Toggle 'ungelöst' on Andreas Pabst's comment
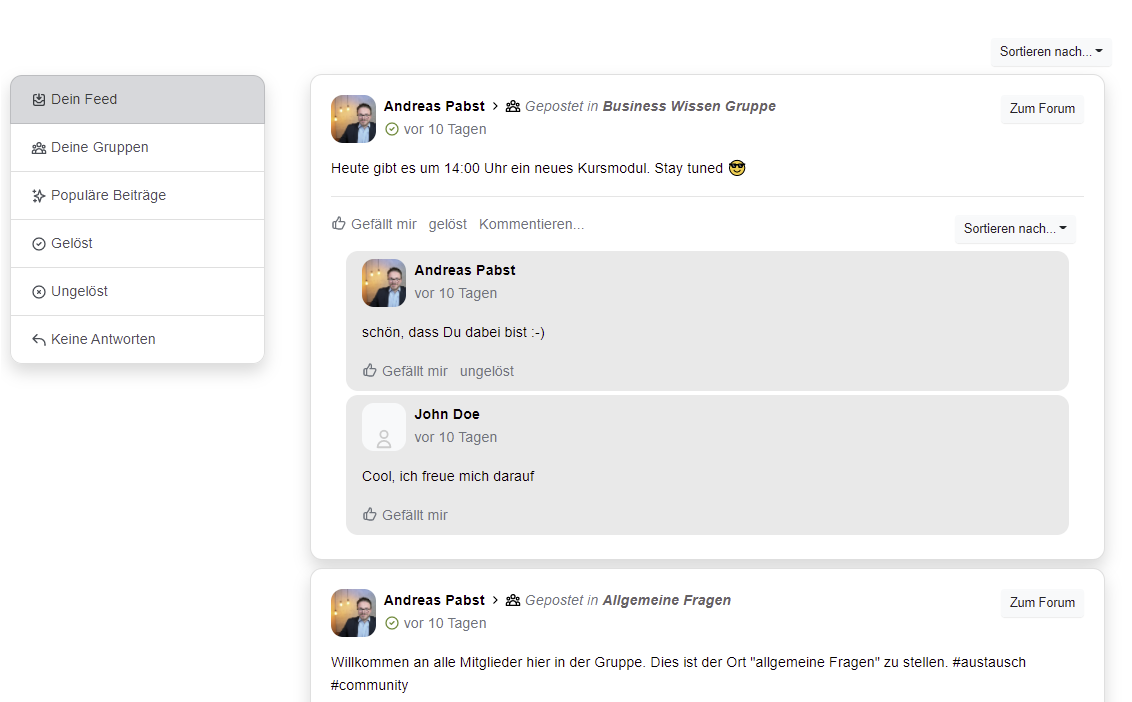Image resolution: width=1132 pixels, height=702 pixels. point(487,371)
